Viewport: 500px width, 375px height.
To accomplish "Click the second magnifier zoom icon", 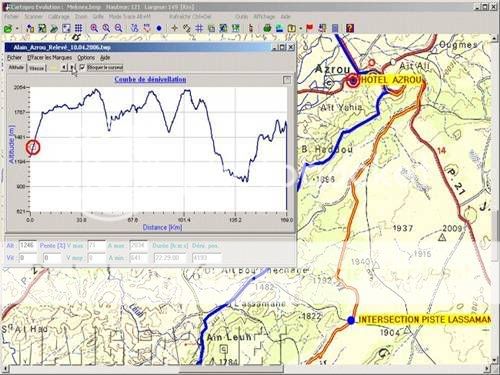I will 106,28.
